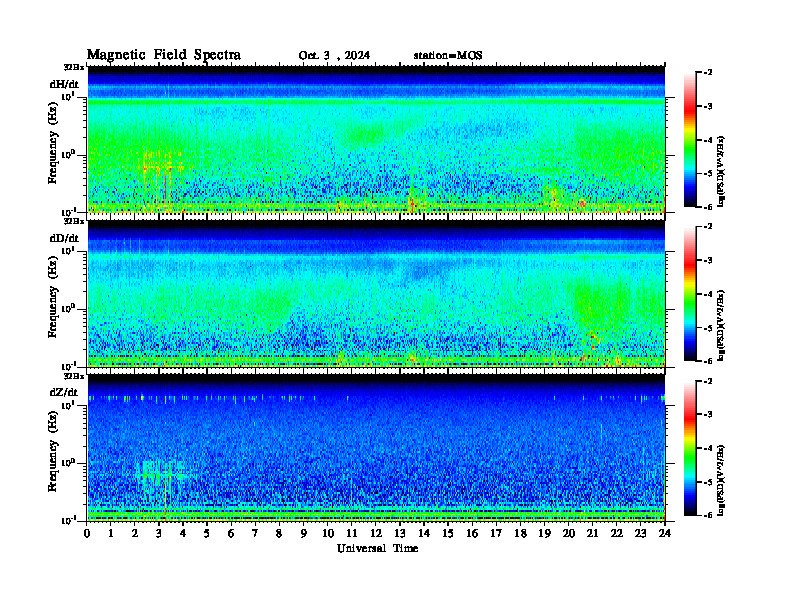Click the log PSD label beside dH/dt colorbar
Viewport: 792px width, 612px height.
tap(721, 171)
